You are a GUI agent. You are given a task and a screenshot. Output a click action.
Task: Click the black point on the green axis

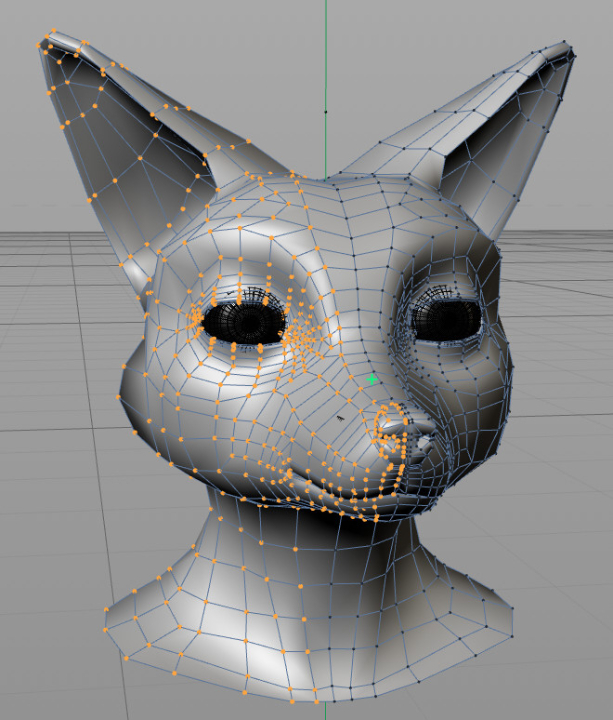(325, 111)
